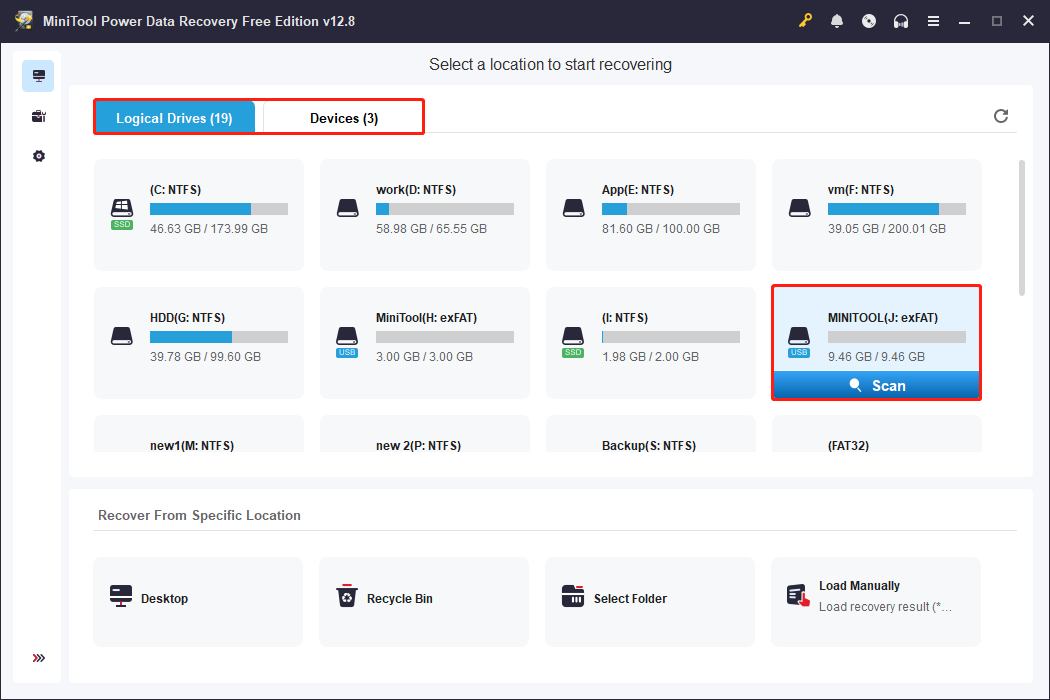Image resolution: width=1050 pixels, height=700 pixels.
Task: Click the vm(F:) usage progress bar
Action: tap(896, 210)
